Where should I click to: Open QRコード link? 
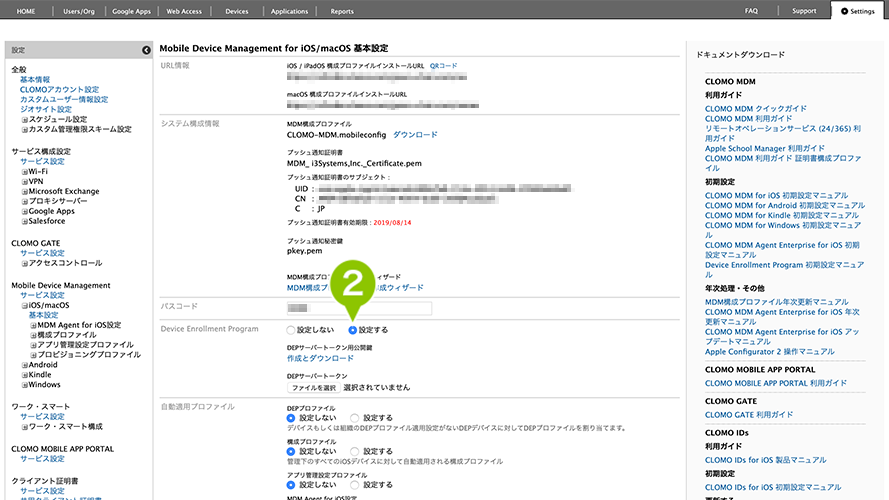click(443, 66)
